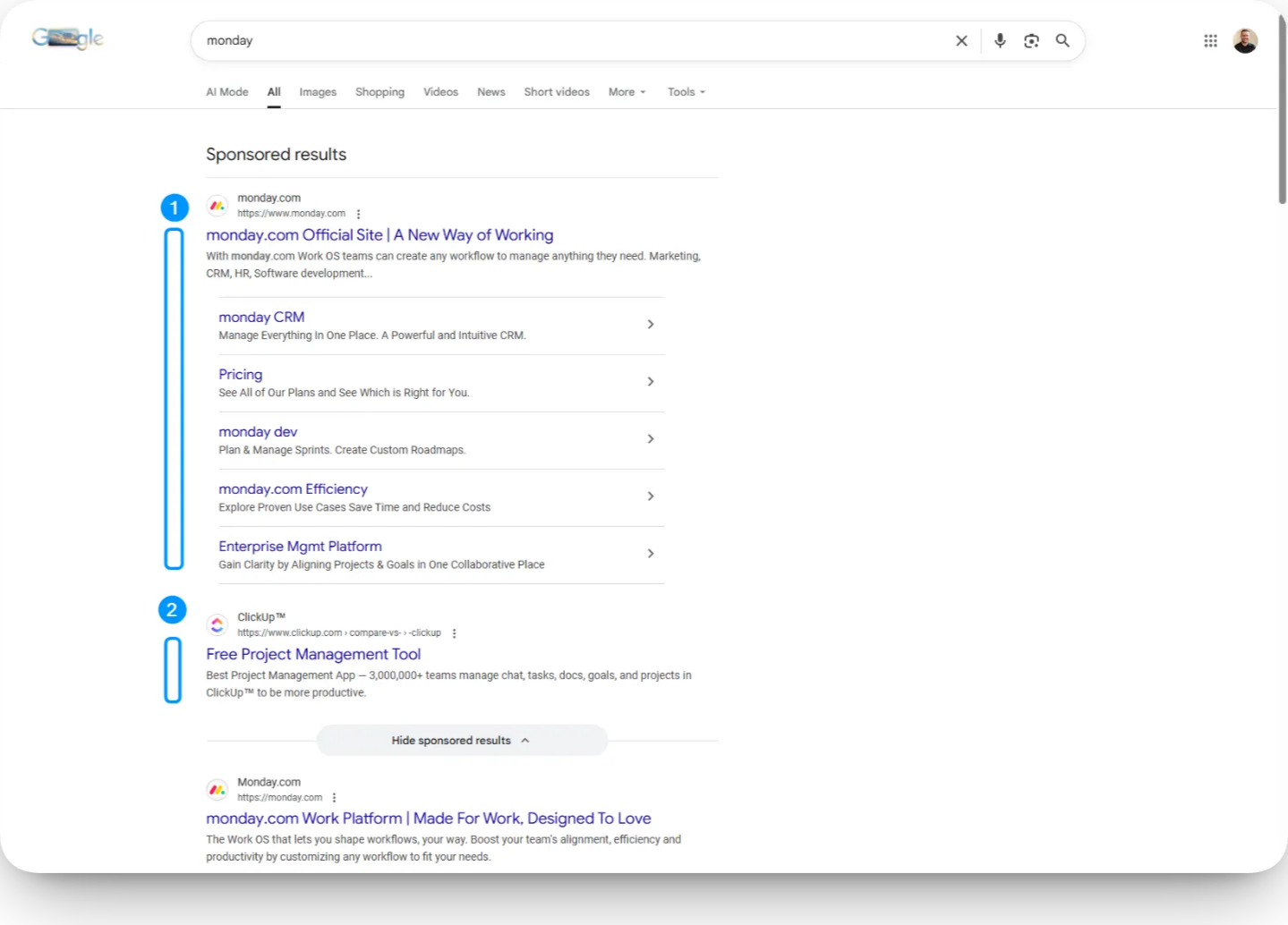1288x925 pixels.
Task: Click the Sponsored results heading
Action: (276, 155)
